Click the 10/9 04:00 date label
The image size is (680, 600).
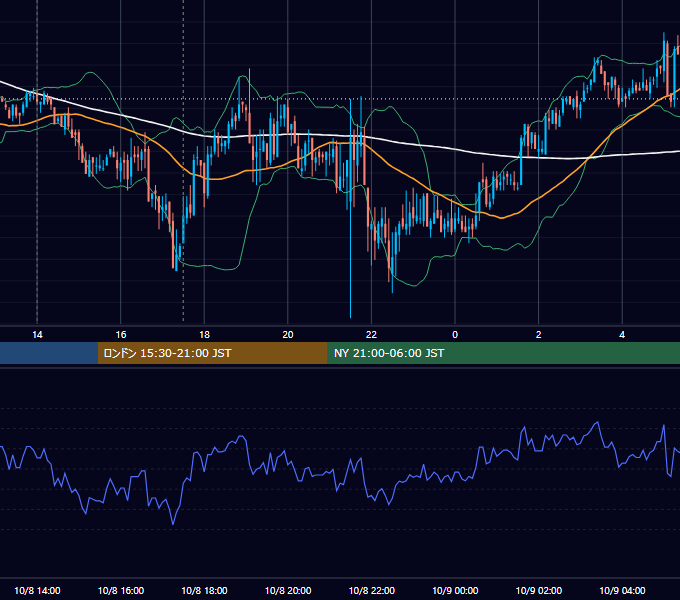click(x=622, y=590)
